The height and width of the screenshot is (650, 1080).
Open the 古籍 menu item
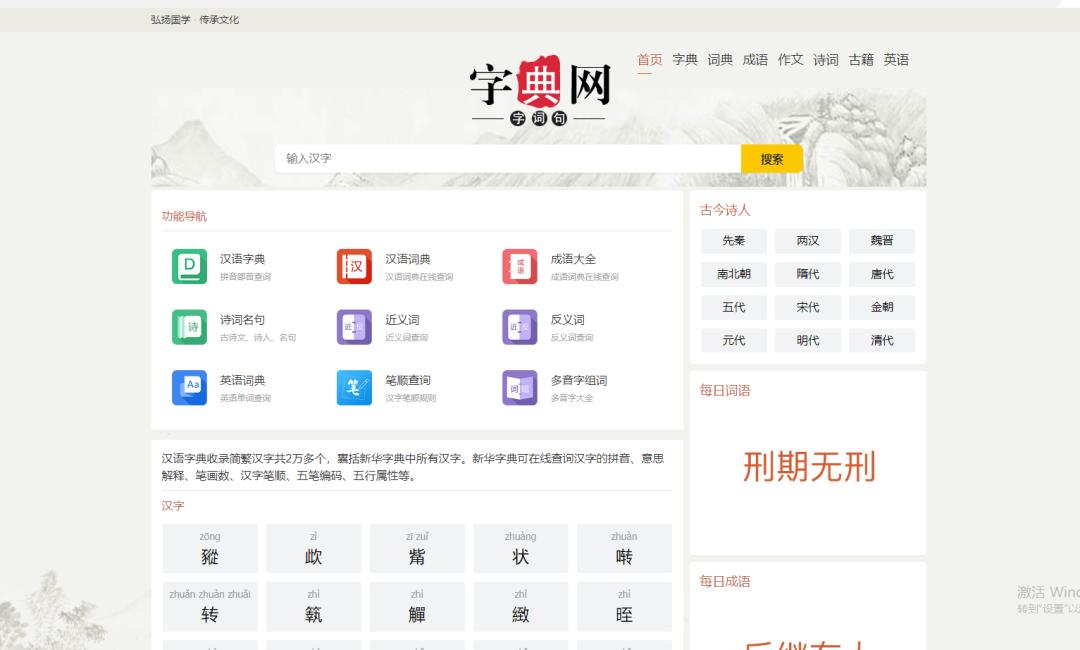861,60
